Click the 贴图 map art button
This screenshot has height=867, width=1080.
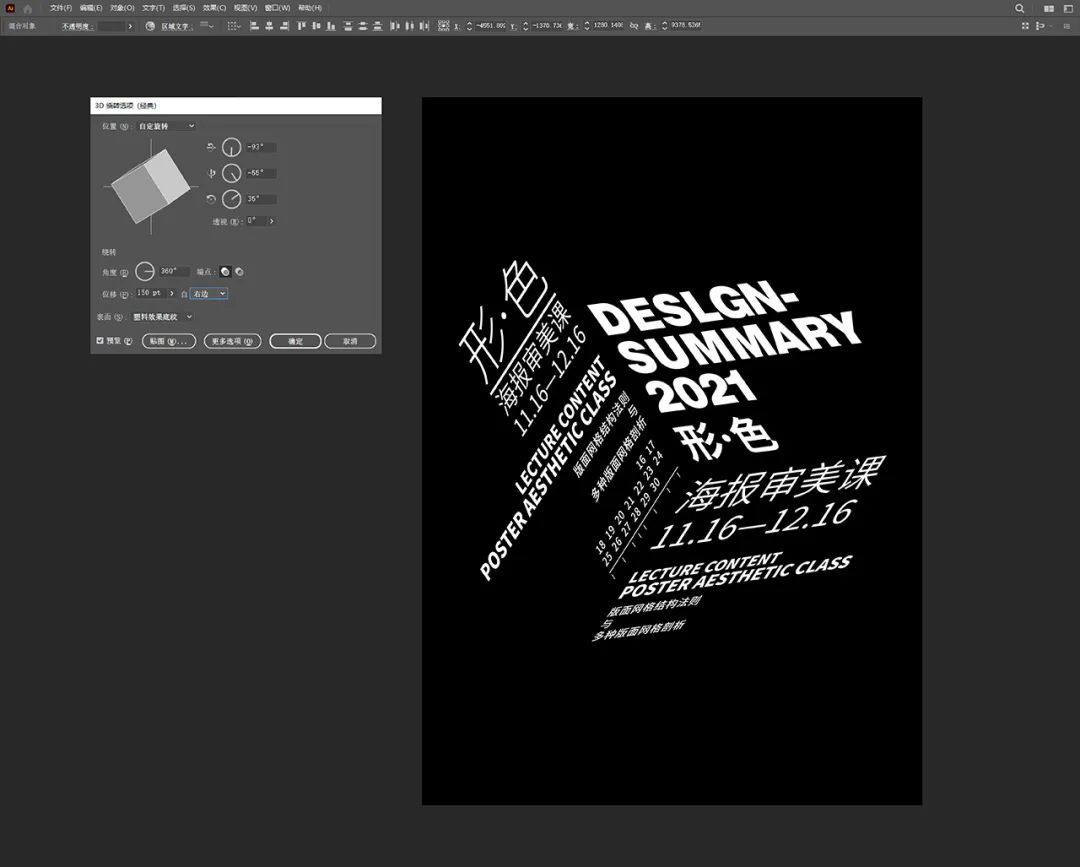[168, 341]
